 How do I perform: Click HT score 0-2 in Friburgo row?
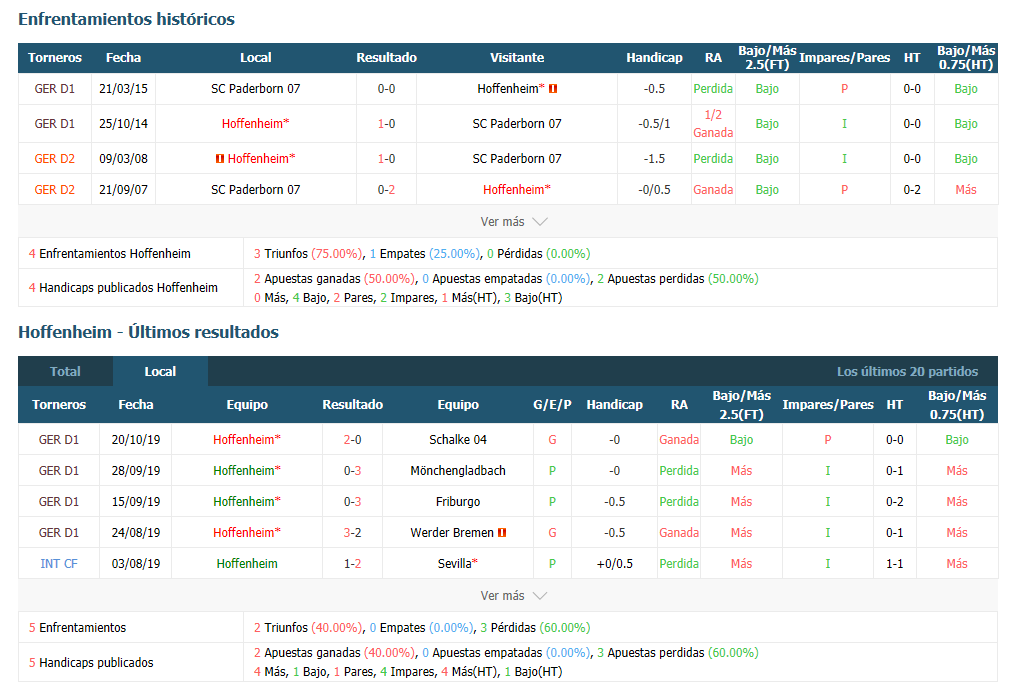(894, 501)
